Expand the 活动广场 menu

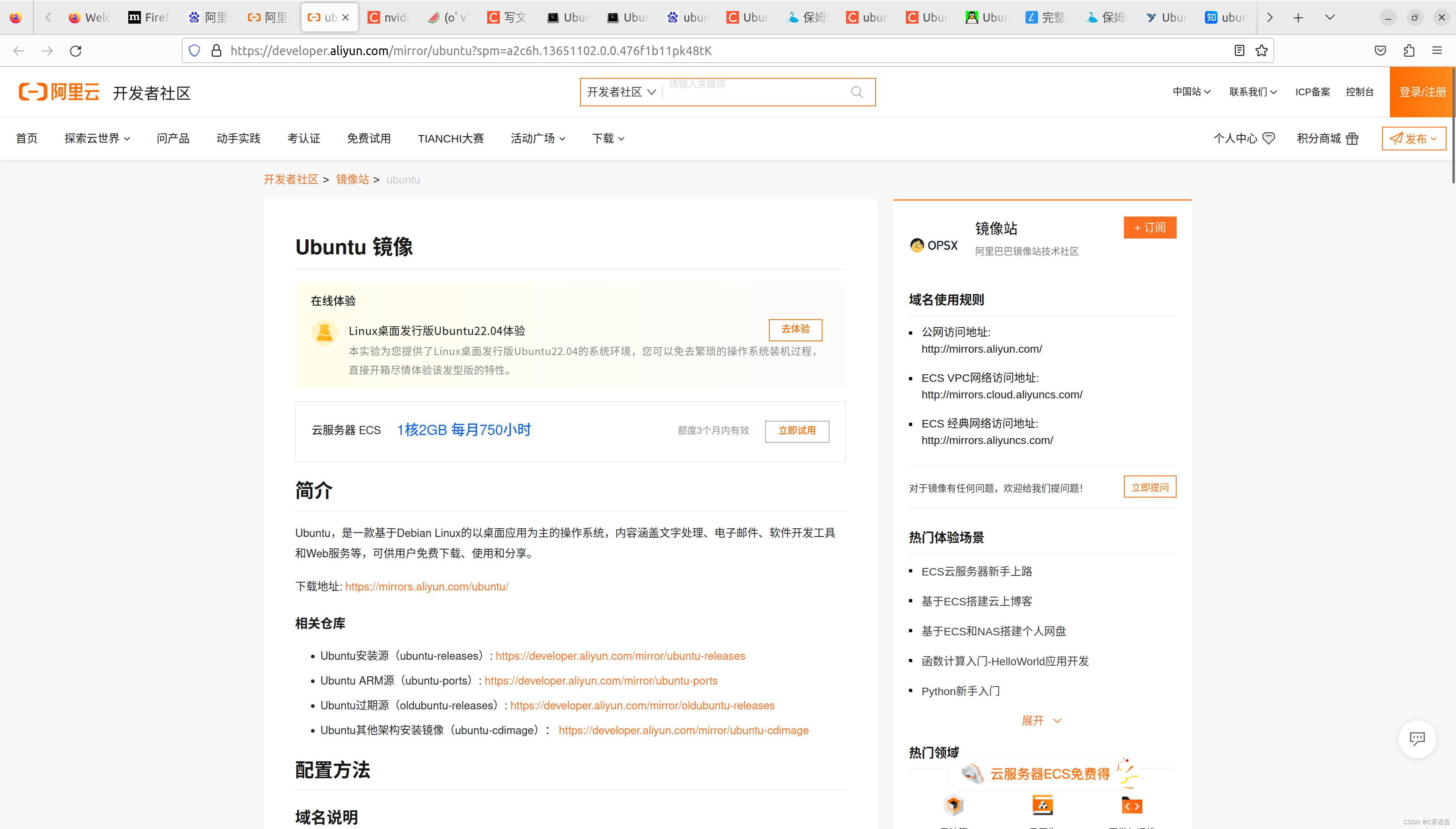point(538,138)
